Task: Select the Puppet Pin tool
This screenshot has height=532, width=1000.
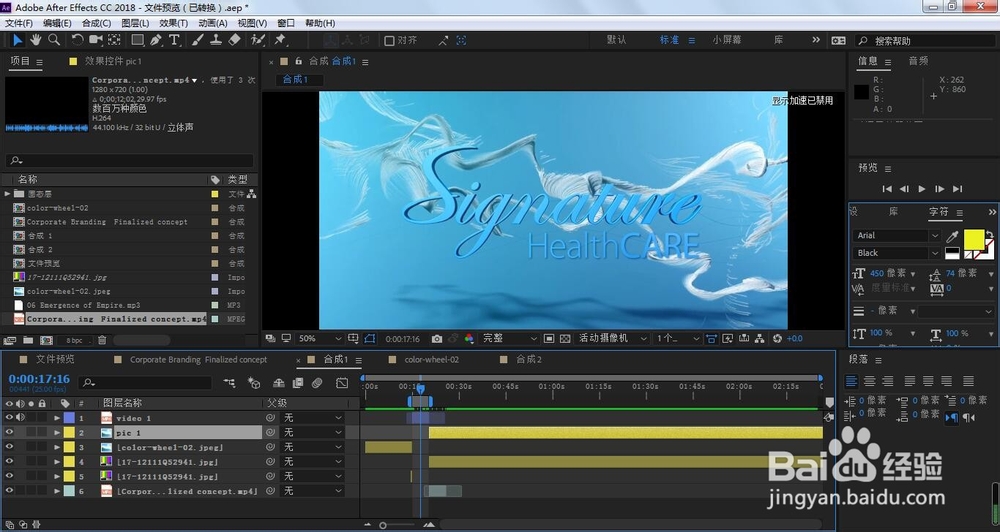Action: pos(280,40)
